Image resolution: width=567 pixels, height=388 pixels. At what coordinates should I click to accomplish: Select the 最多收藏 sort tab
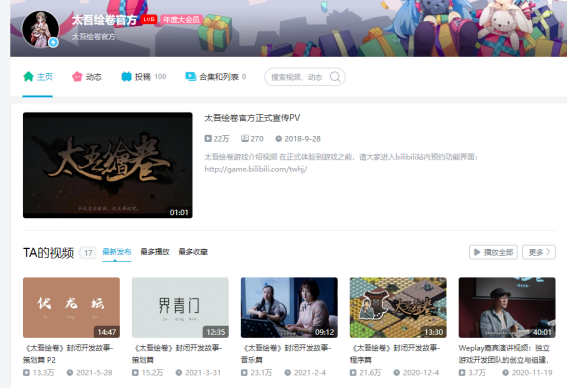(193, 252)
